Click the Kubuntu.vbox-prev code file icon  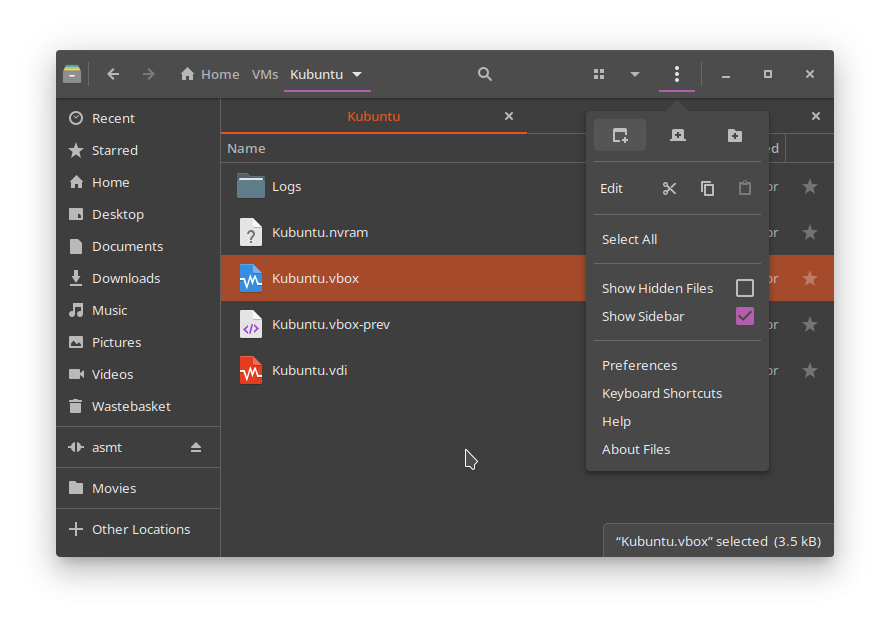251,325
